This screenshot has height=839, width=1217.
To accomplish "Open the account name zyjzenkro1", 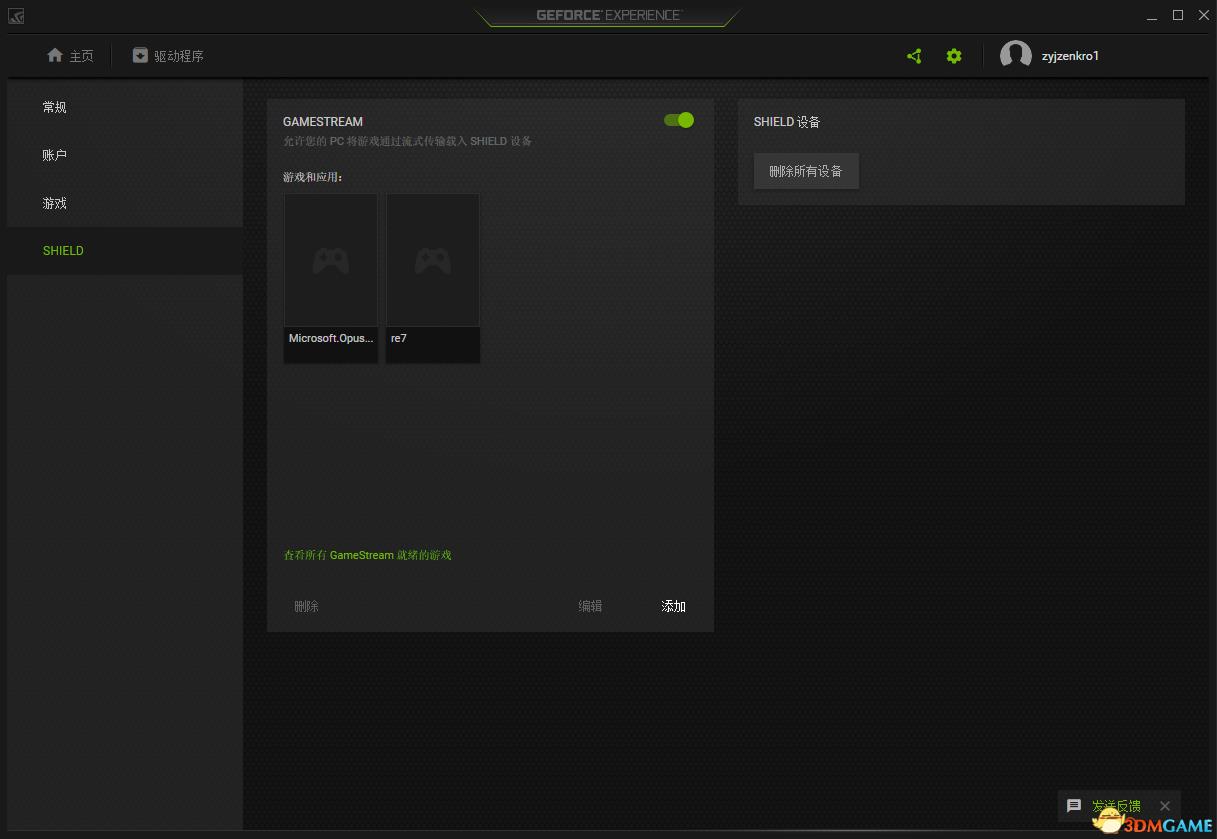I will (1070, 56).
